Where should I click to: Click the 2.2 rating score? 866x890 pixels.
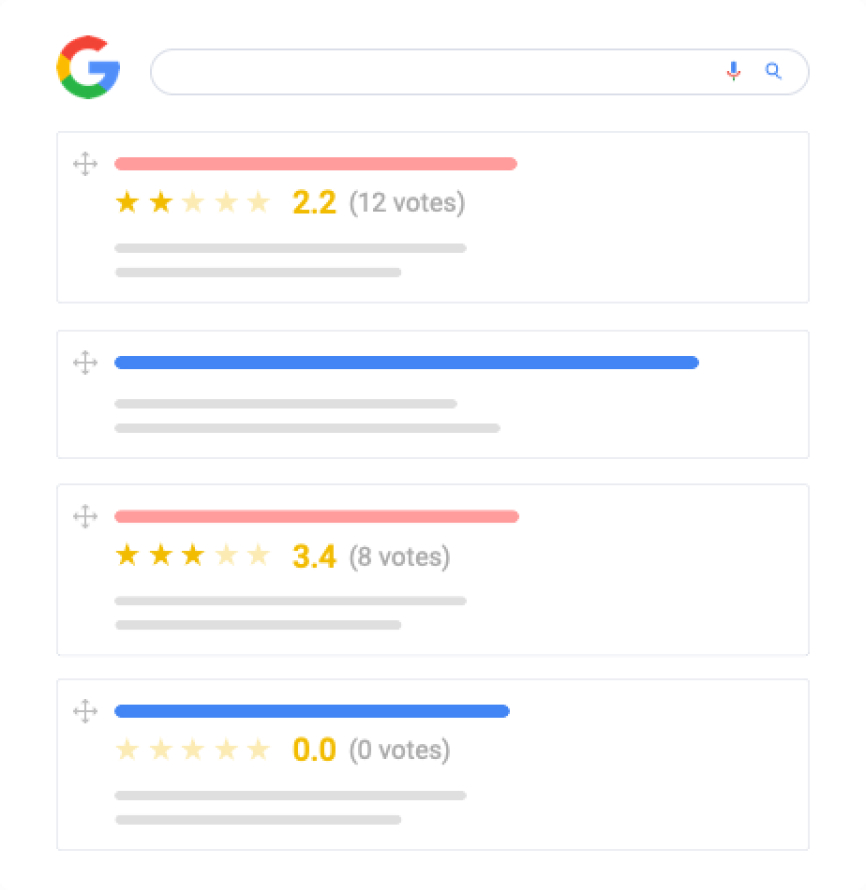click(x=313, y=204)
